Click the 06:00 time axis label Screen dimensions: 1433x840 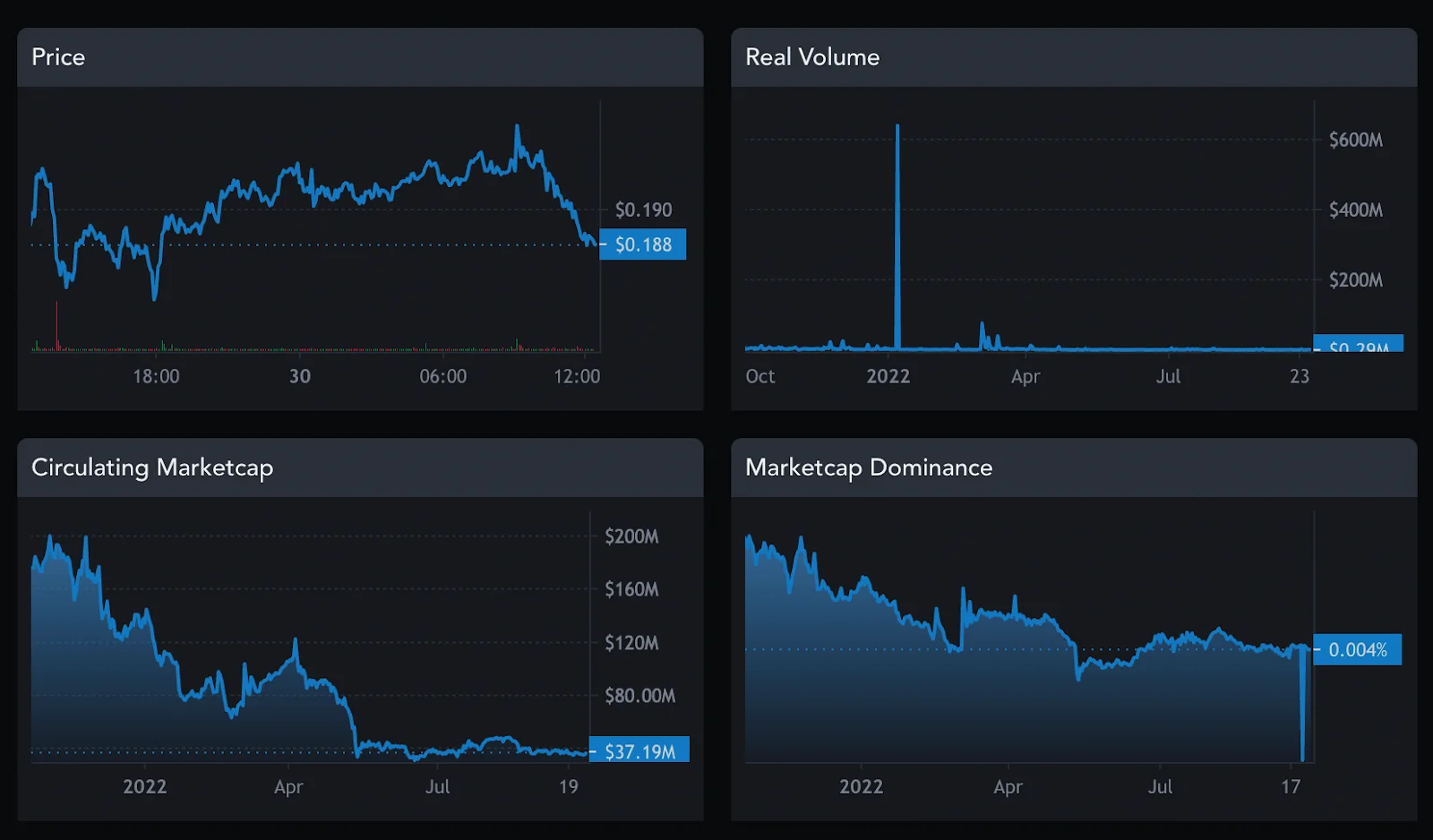pyautogui.click(x=442, y=376)
